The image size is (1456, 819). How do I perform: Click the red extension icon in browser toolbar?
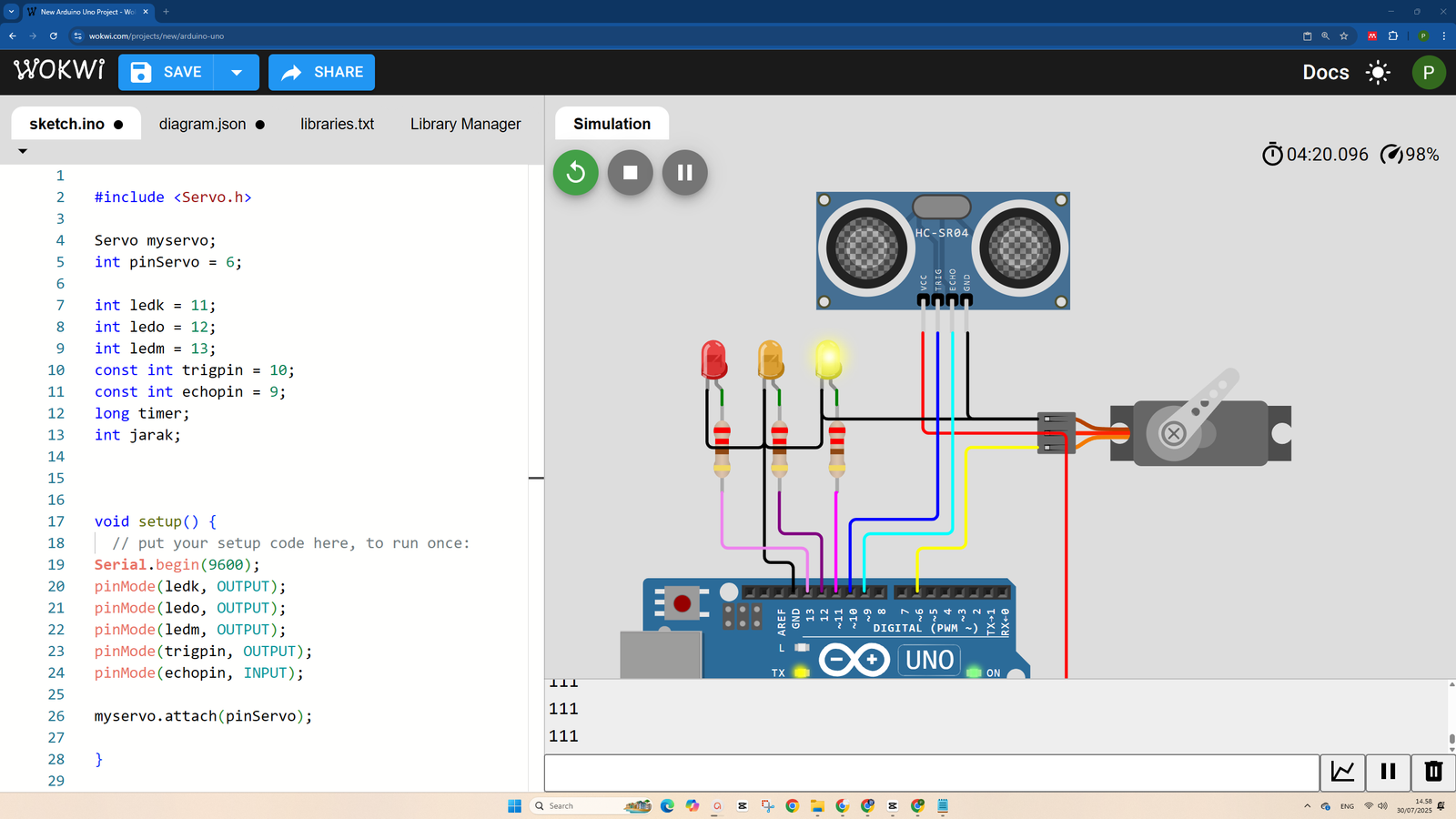coord(1372,36)
